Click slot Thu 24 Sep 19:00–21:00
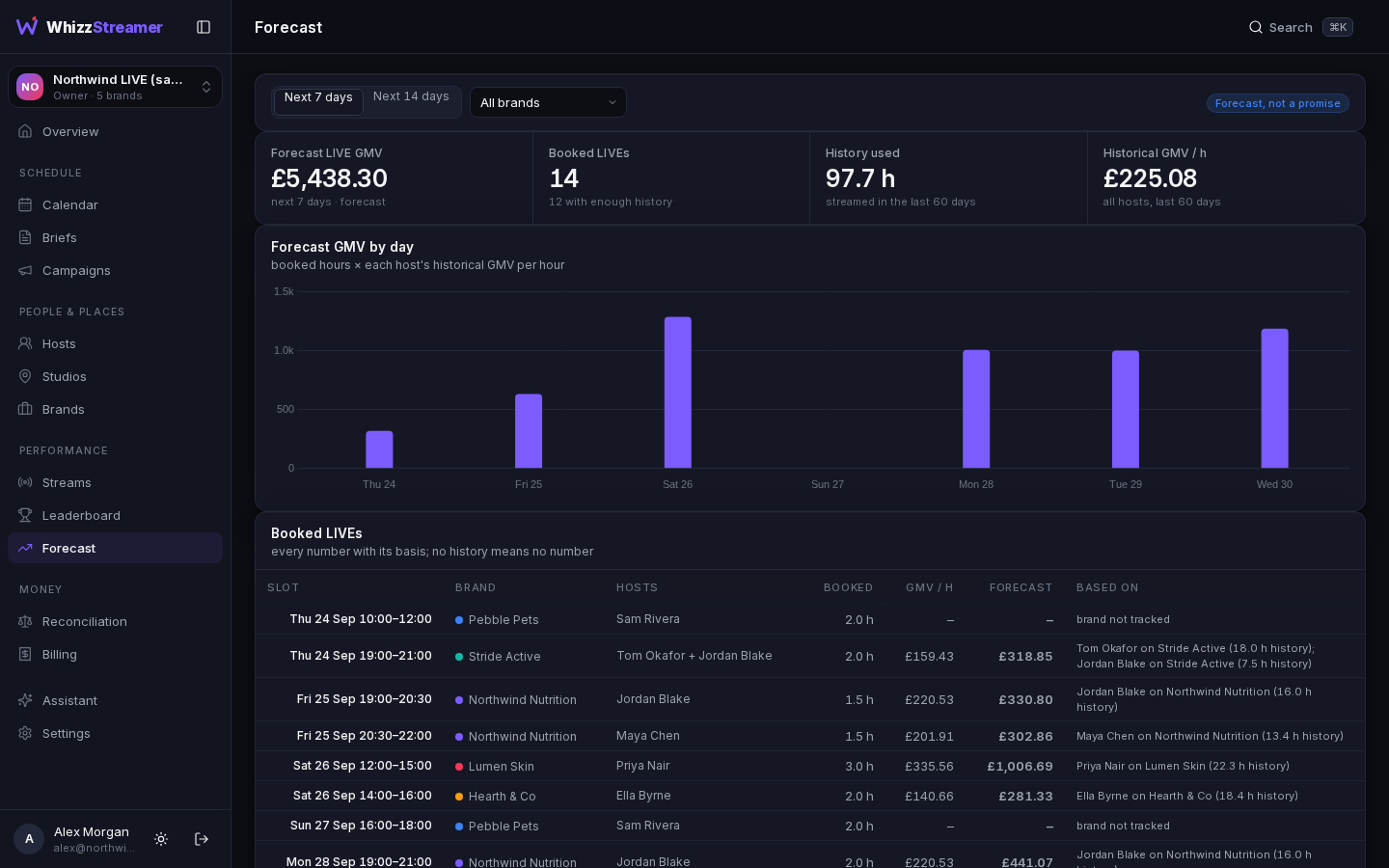 pos(361,656)
